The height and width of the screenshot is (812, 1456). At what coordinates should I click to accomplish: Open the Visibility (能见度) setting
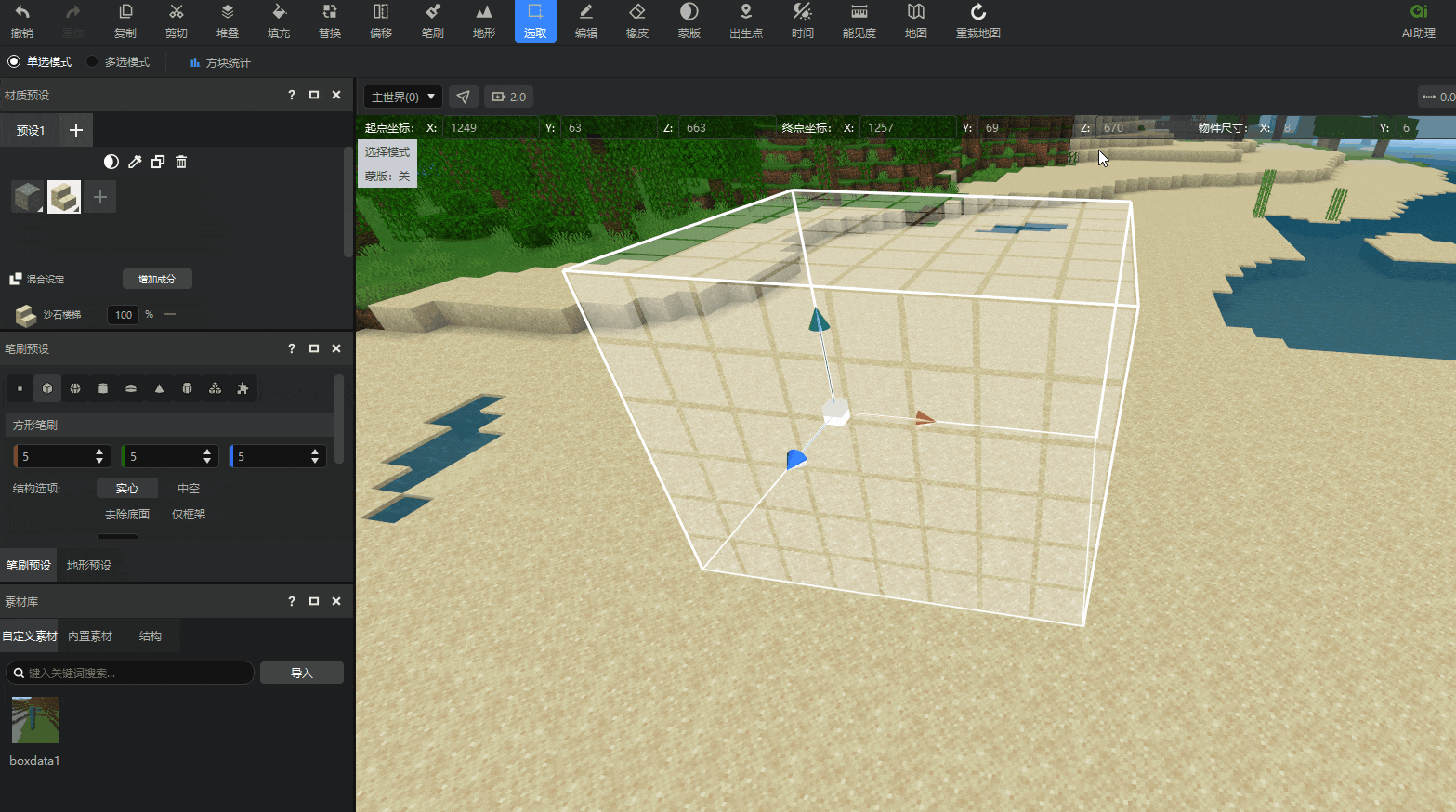[x=859, y=21]
